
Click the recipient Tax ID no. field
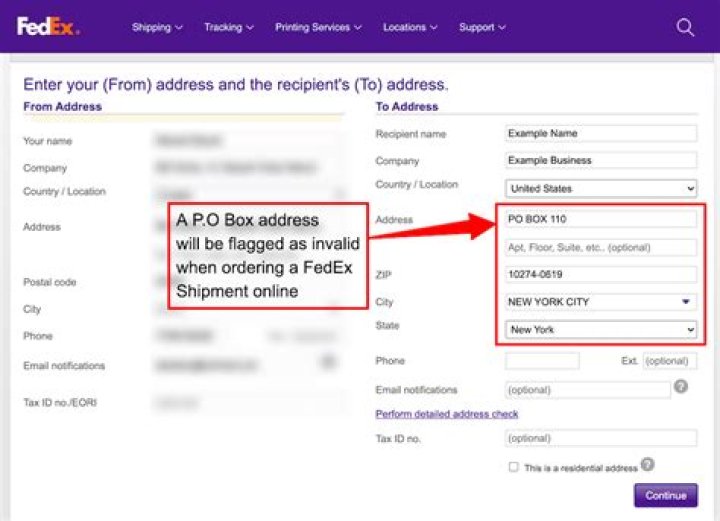pyautogui.click(x=601, y=438)
